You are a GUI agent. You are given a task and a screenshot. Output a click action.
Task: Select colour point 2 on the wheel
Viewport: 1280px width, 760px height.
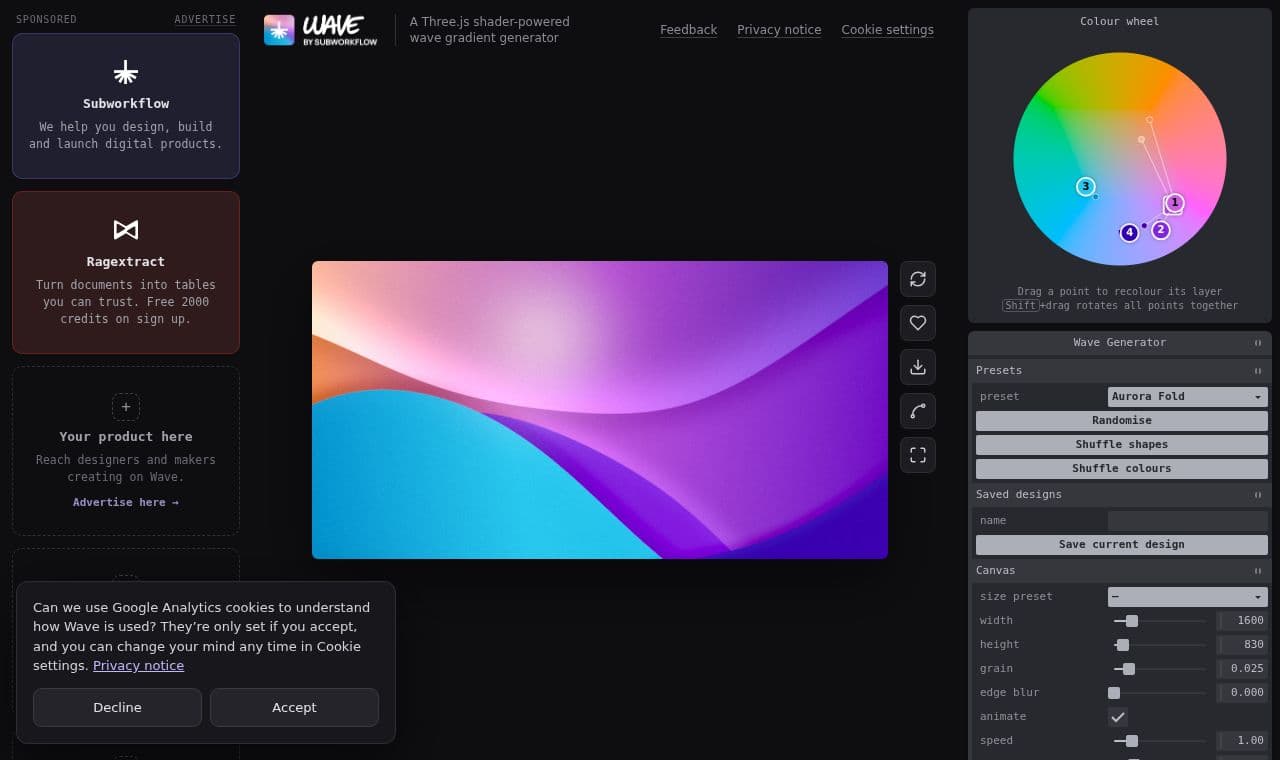click(x=1161, y=230)
